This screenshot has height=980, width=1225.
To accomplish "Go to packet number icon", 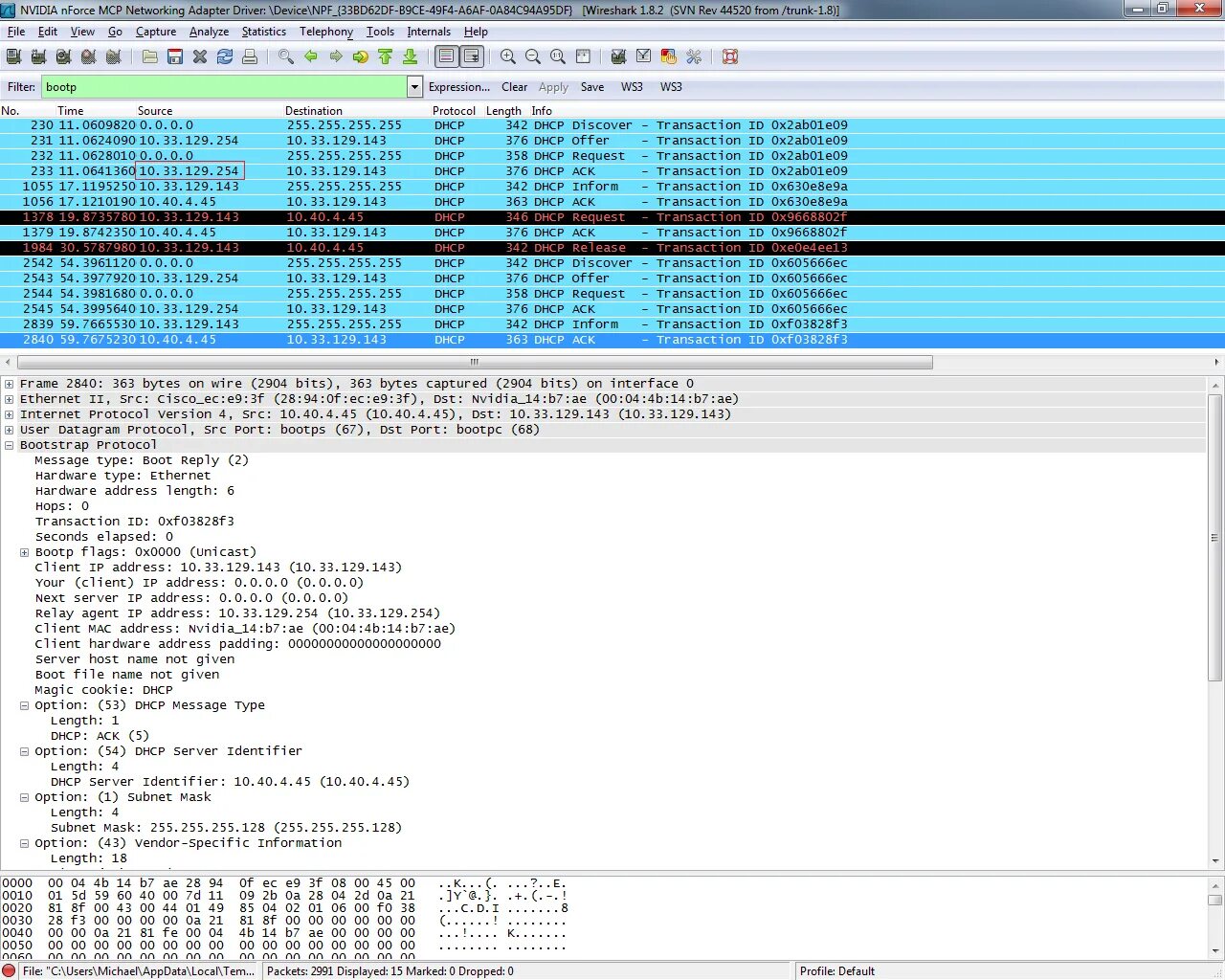I will 361,56.
